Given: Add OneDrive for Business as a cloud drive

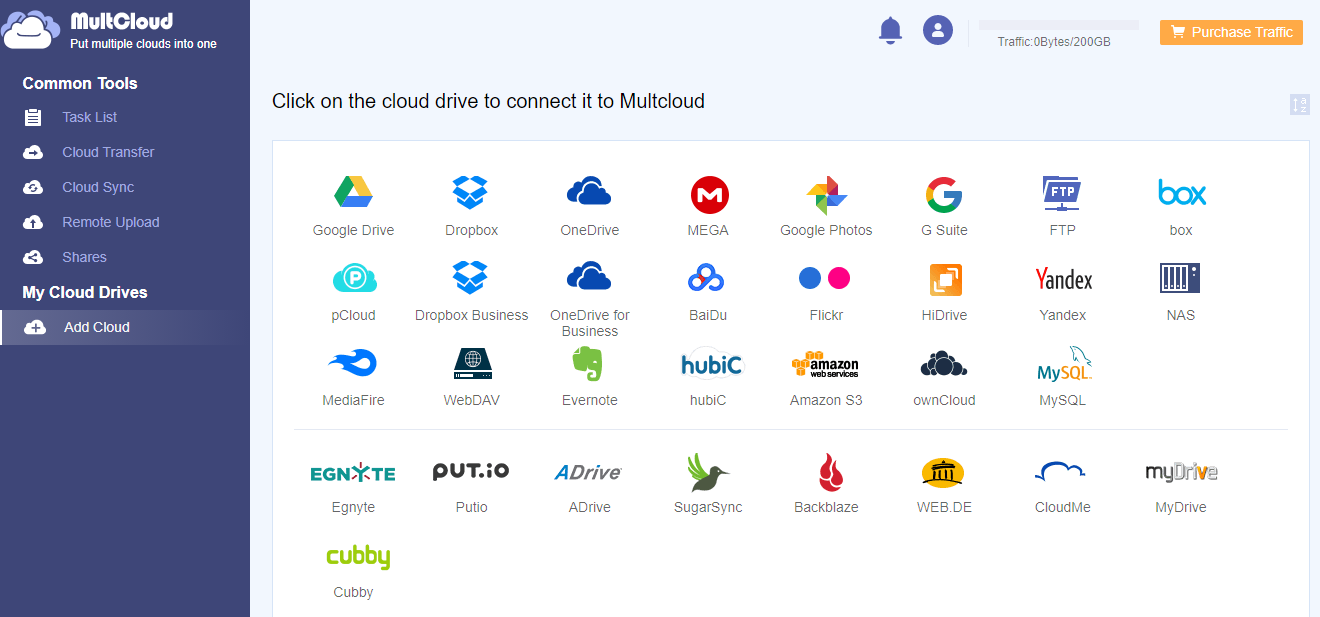Looking at the screenshot, I should pyautogui.click(x=589, y=278).
